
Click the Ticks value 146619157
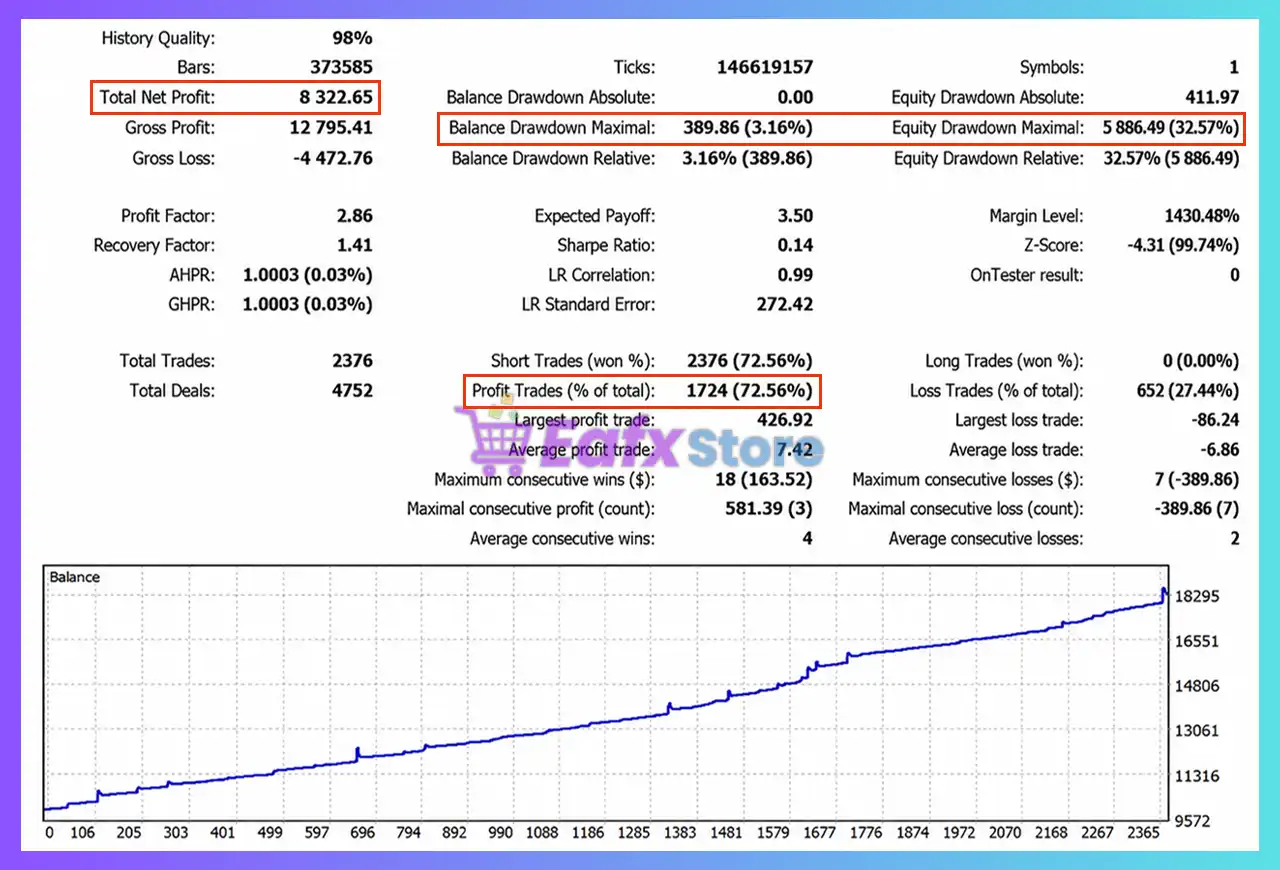pos(765,68)
